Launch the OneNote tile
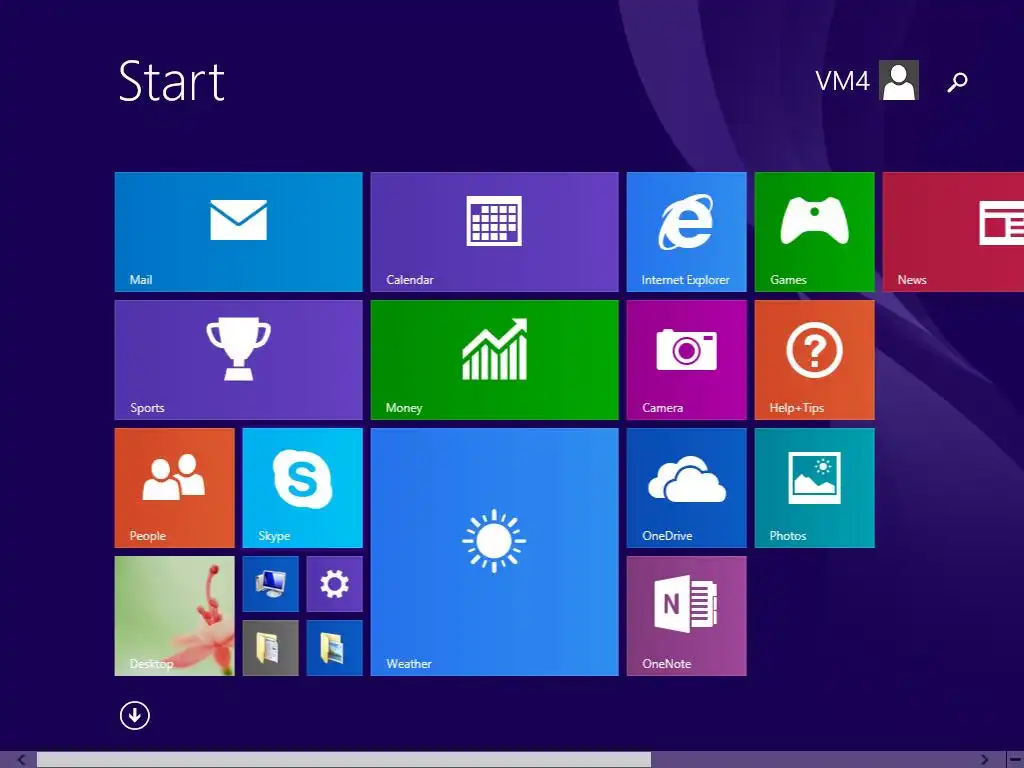The image size is (1024, 768). (686, 616)
